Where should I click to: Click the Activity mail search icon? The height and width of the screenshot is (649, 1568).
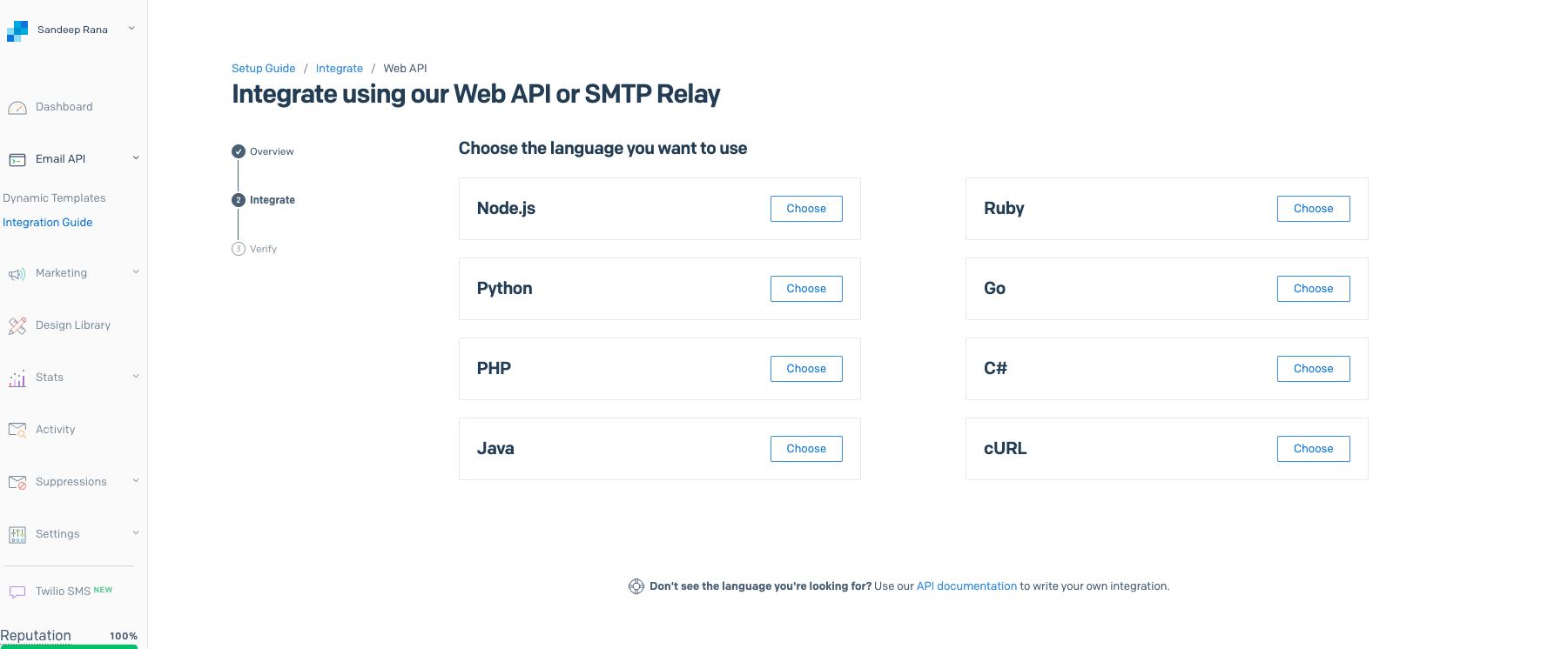(x=17, y=430)
